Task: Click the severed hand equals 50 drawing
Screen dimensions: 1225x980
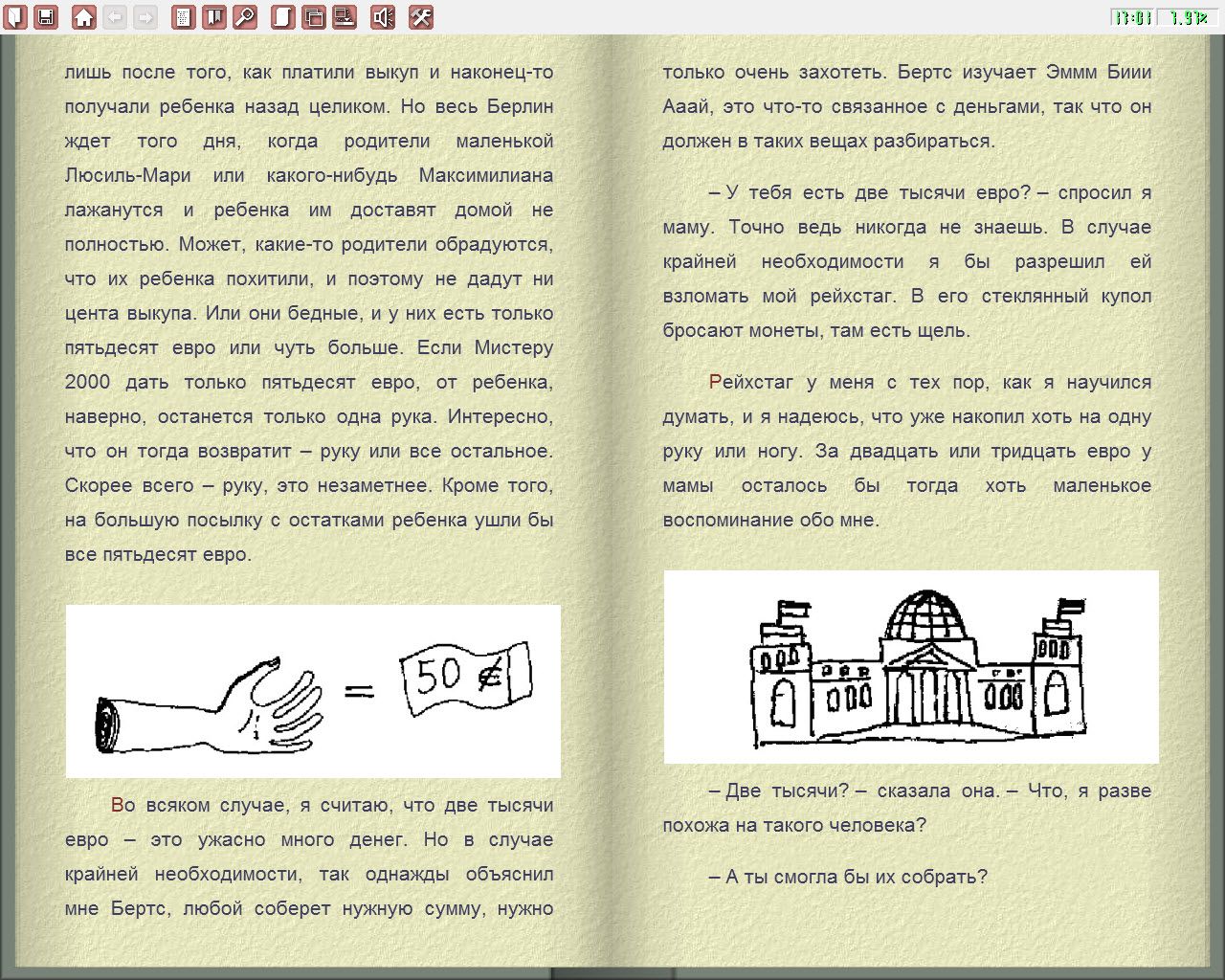Action: coord(313,691)
